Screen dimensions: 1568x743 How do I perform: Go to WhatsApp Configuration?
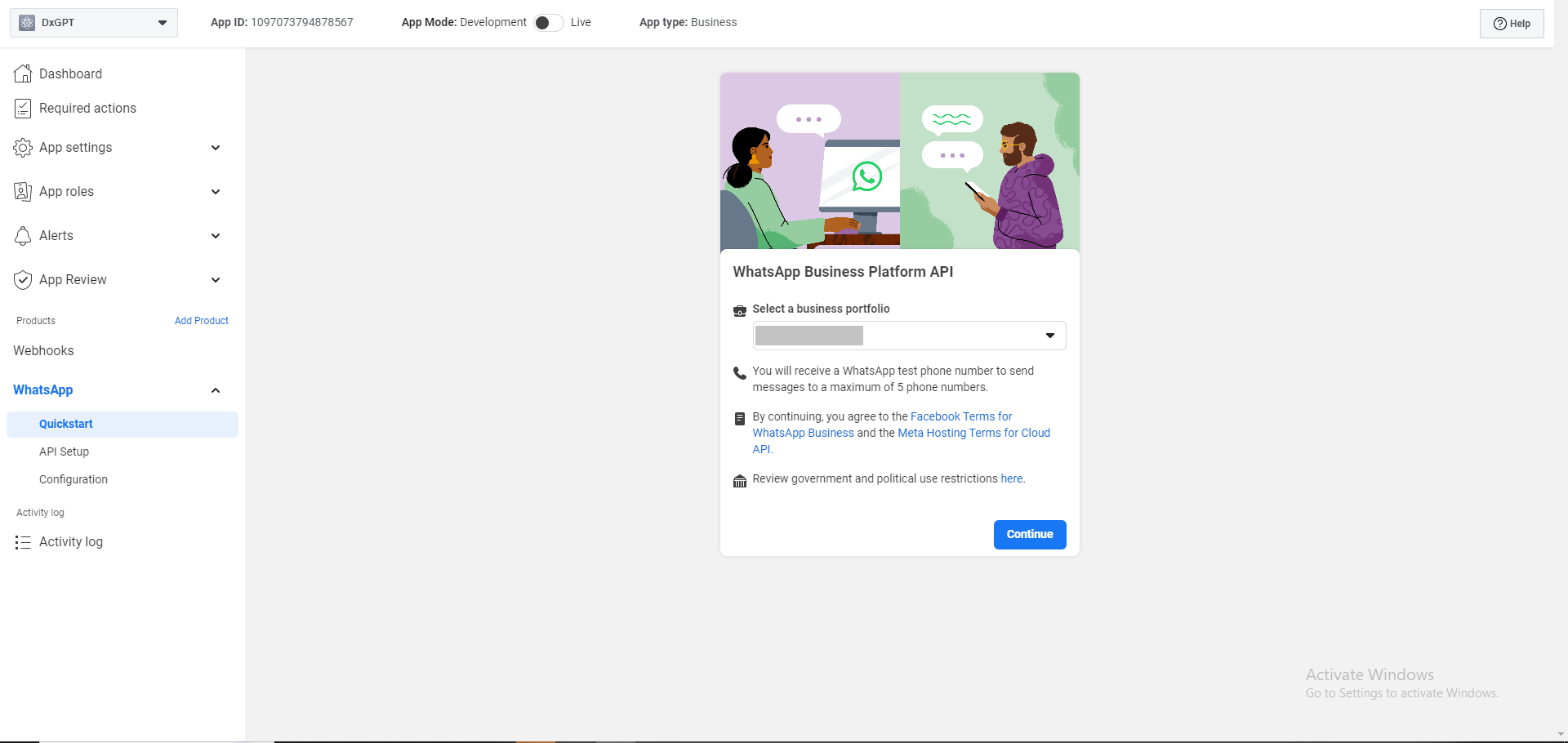(73, 479)
